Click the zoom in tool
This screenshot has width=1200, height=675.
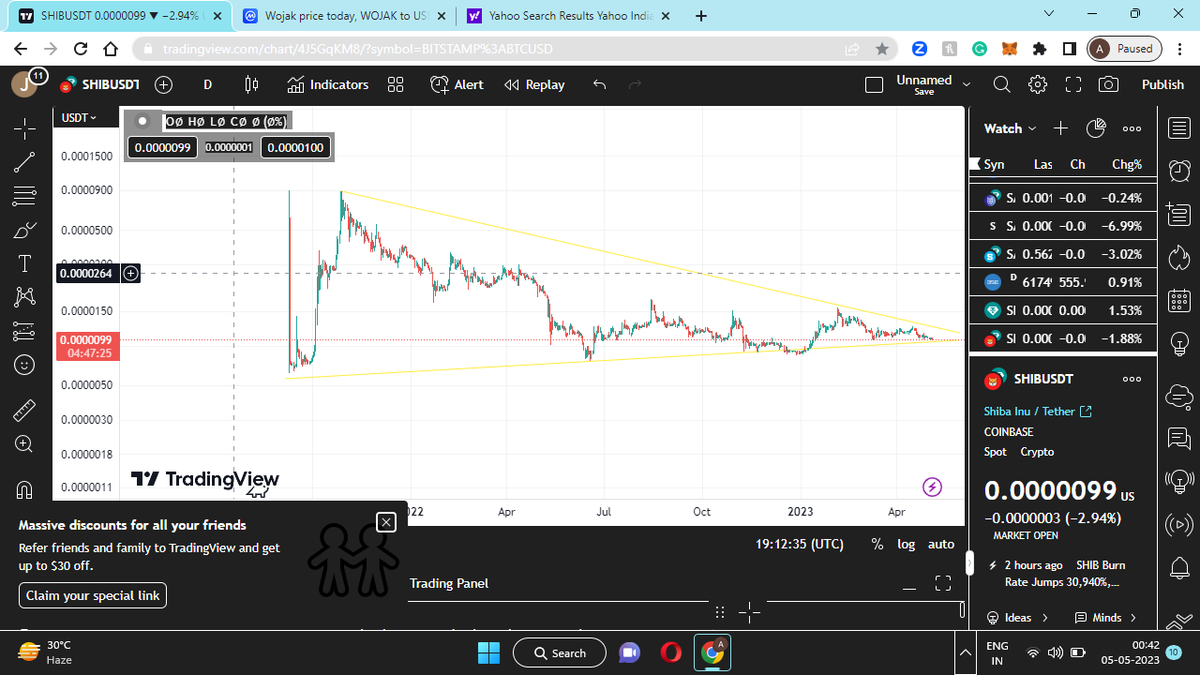tap(25, 444)
